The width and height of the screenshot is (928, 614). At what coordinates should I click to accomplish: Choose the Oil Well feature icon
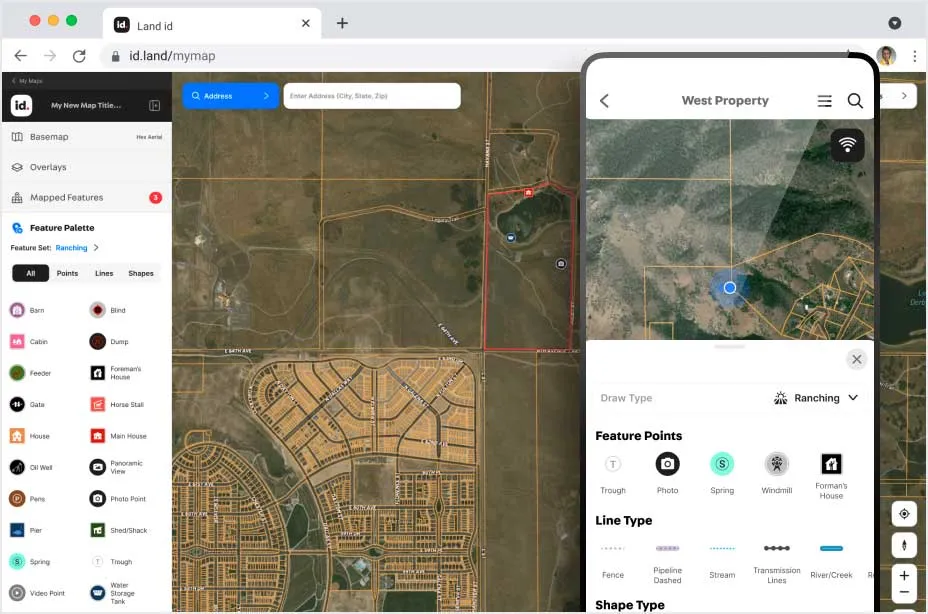[17, 467]
